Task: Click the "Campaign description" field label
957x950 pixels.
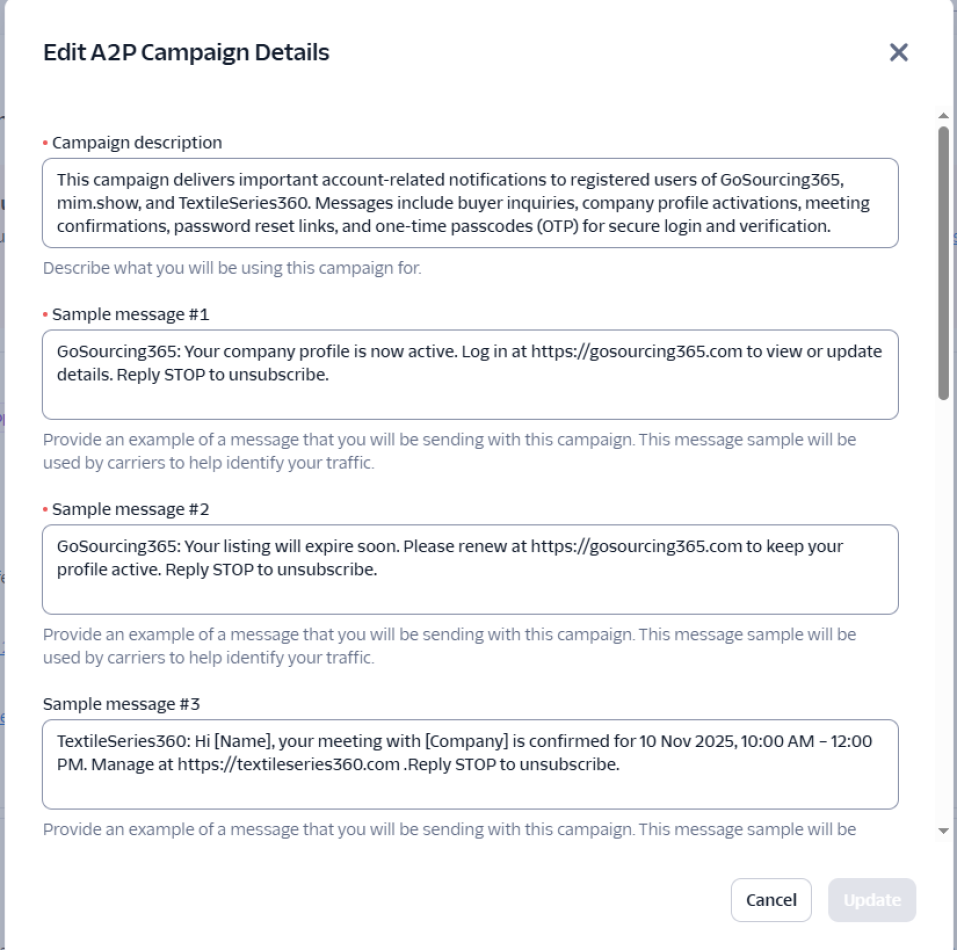Action: pyautogui.click(x=137, y=143)
